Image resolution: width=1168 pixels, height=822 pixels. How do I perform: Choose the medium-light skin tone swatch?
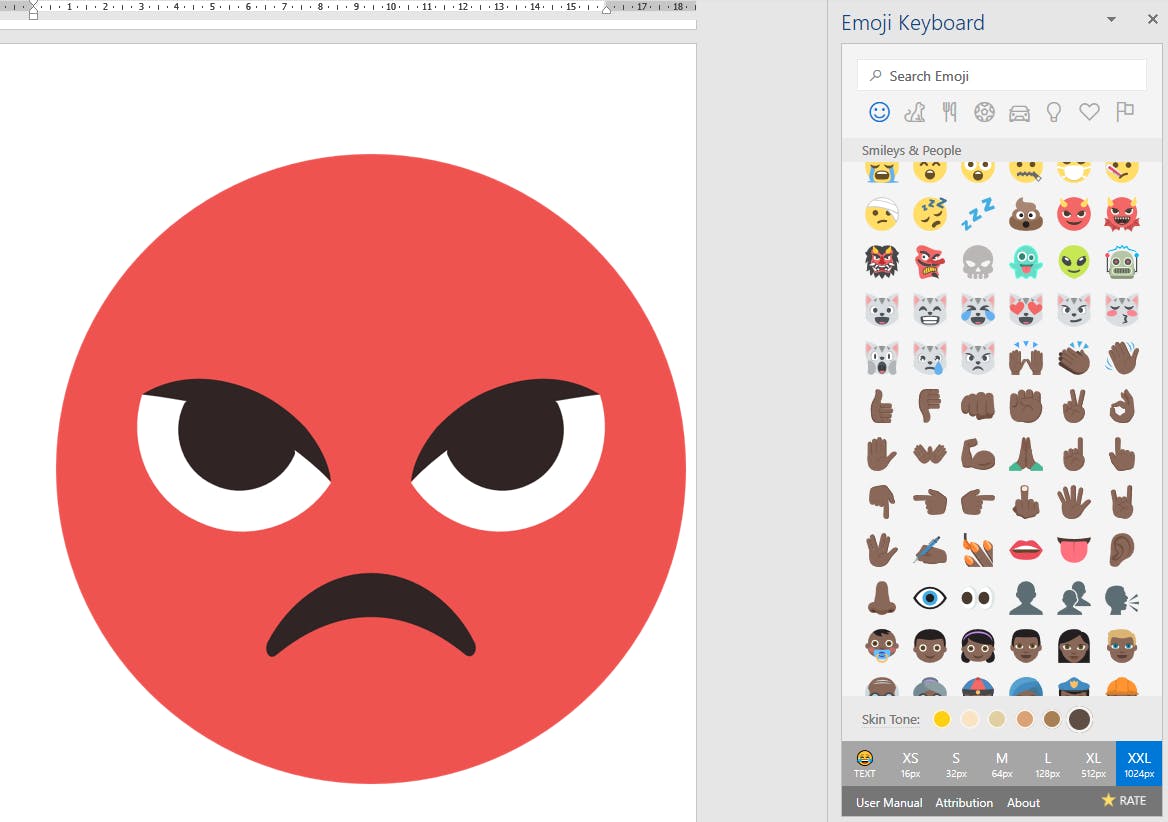click(997, 719)
